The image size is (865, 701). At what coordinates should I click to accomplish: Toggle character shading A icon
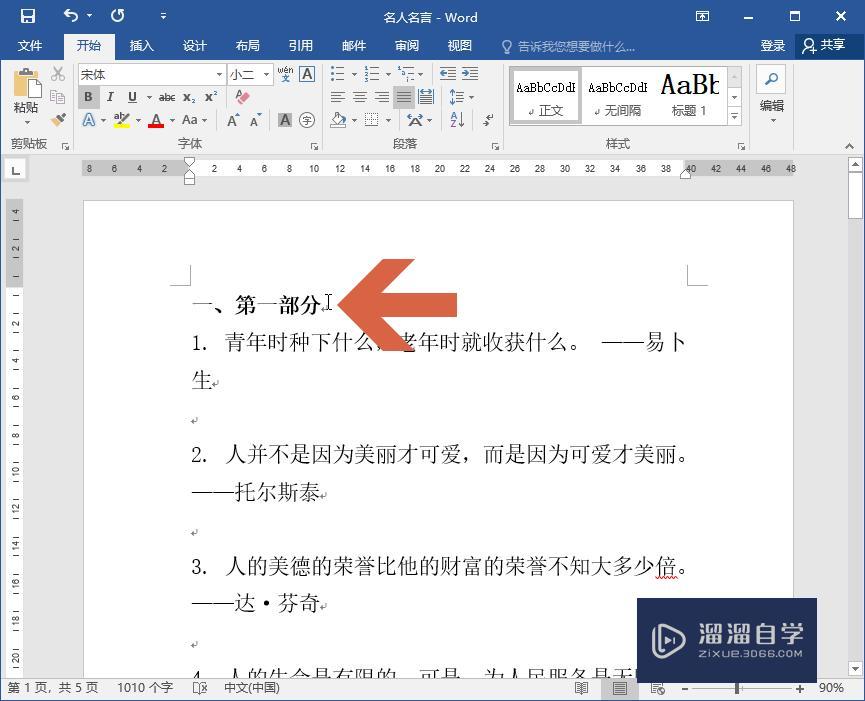click(285, 120)
